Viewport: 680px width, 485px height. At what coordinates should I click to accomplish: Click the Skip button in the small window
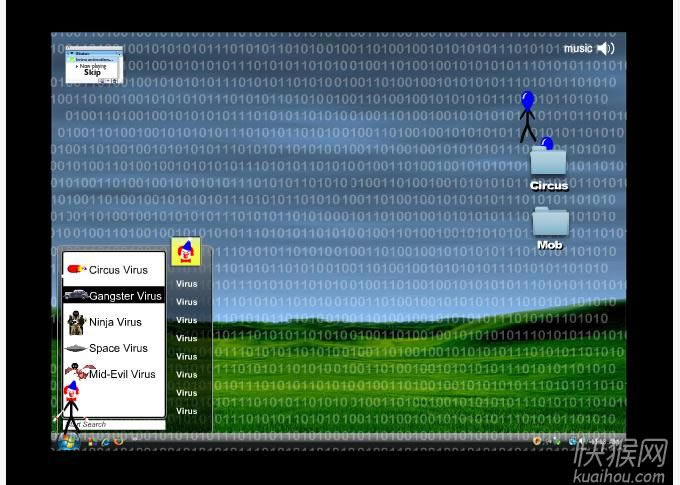pyautogui.click(x=92, y=73)
